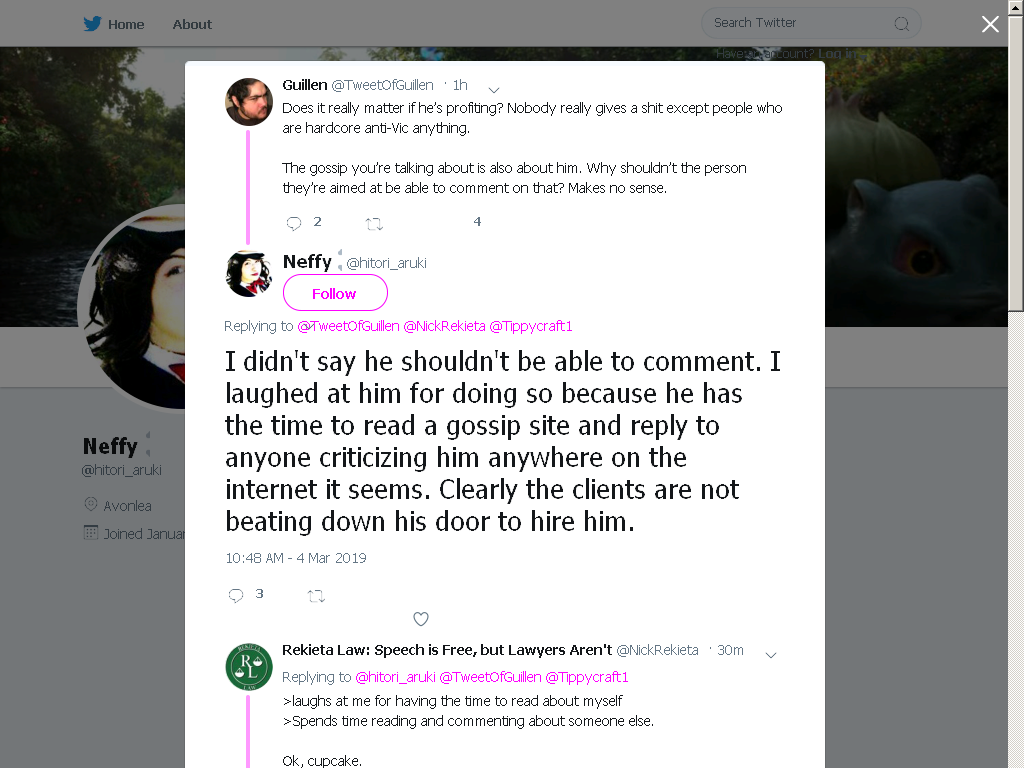Open Neffy's avatar in the tweet
1024x768 pixels.
249,274
